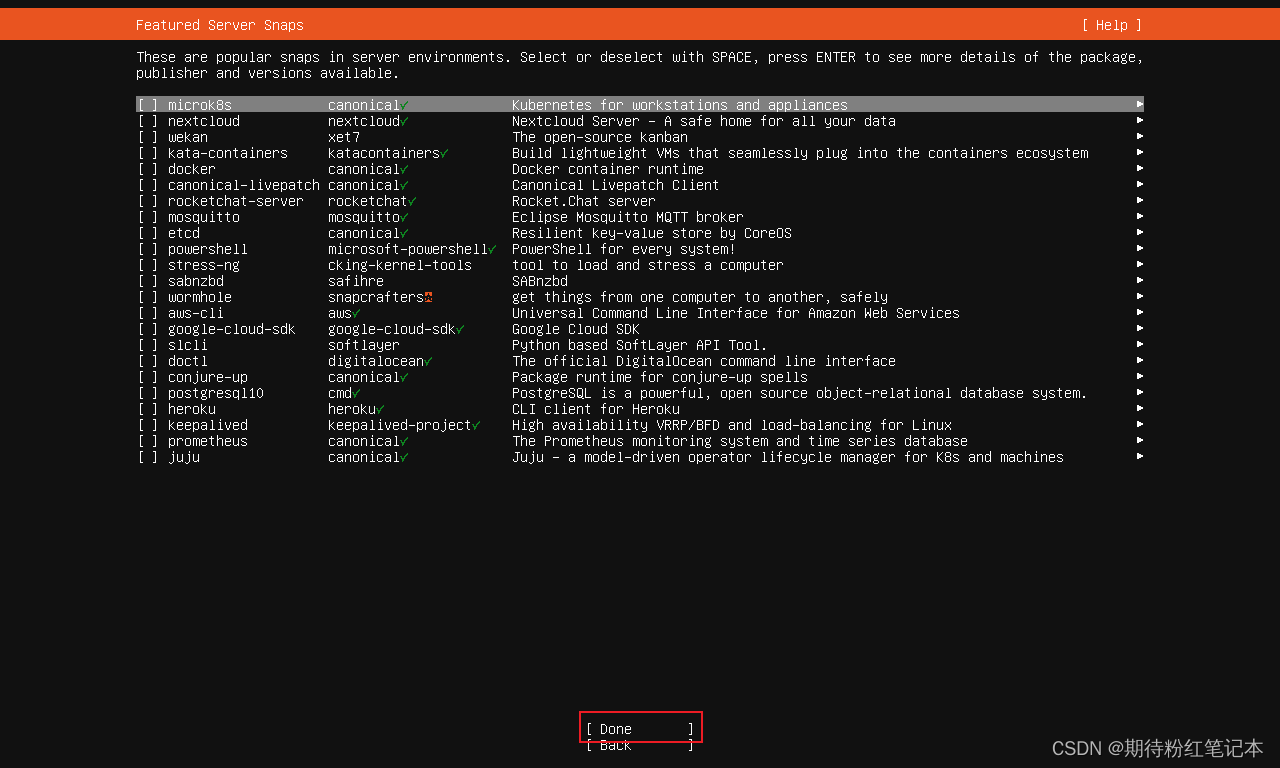Toggle the powershell snap checkbox
1280x768 pixels.
148,249
